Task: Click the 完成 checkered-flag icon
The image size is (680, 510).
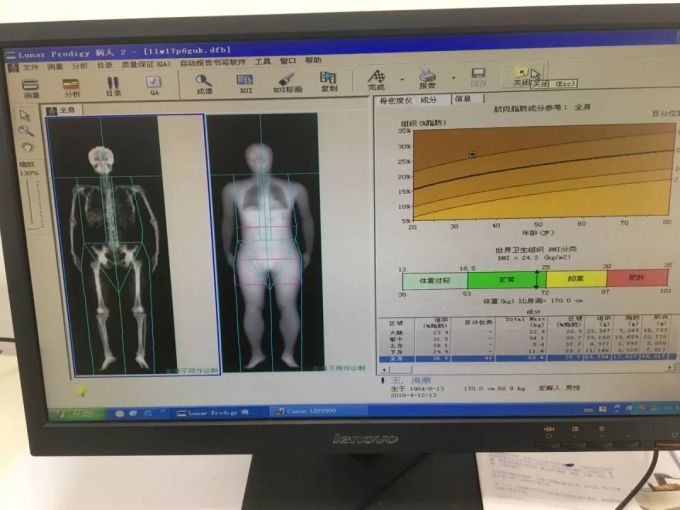Action: coord(376,80)
